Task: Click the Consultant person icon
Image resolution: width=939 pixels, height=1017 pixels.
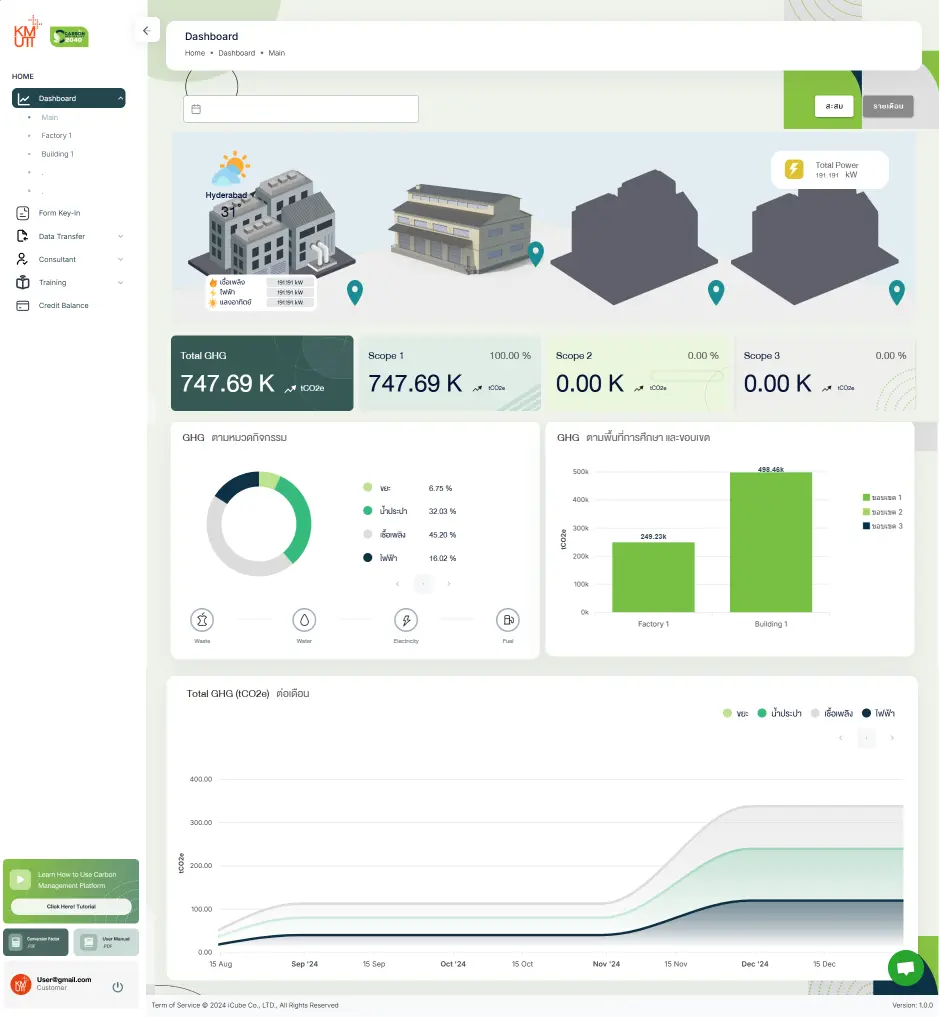Action: click(x=22, y=259)
